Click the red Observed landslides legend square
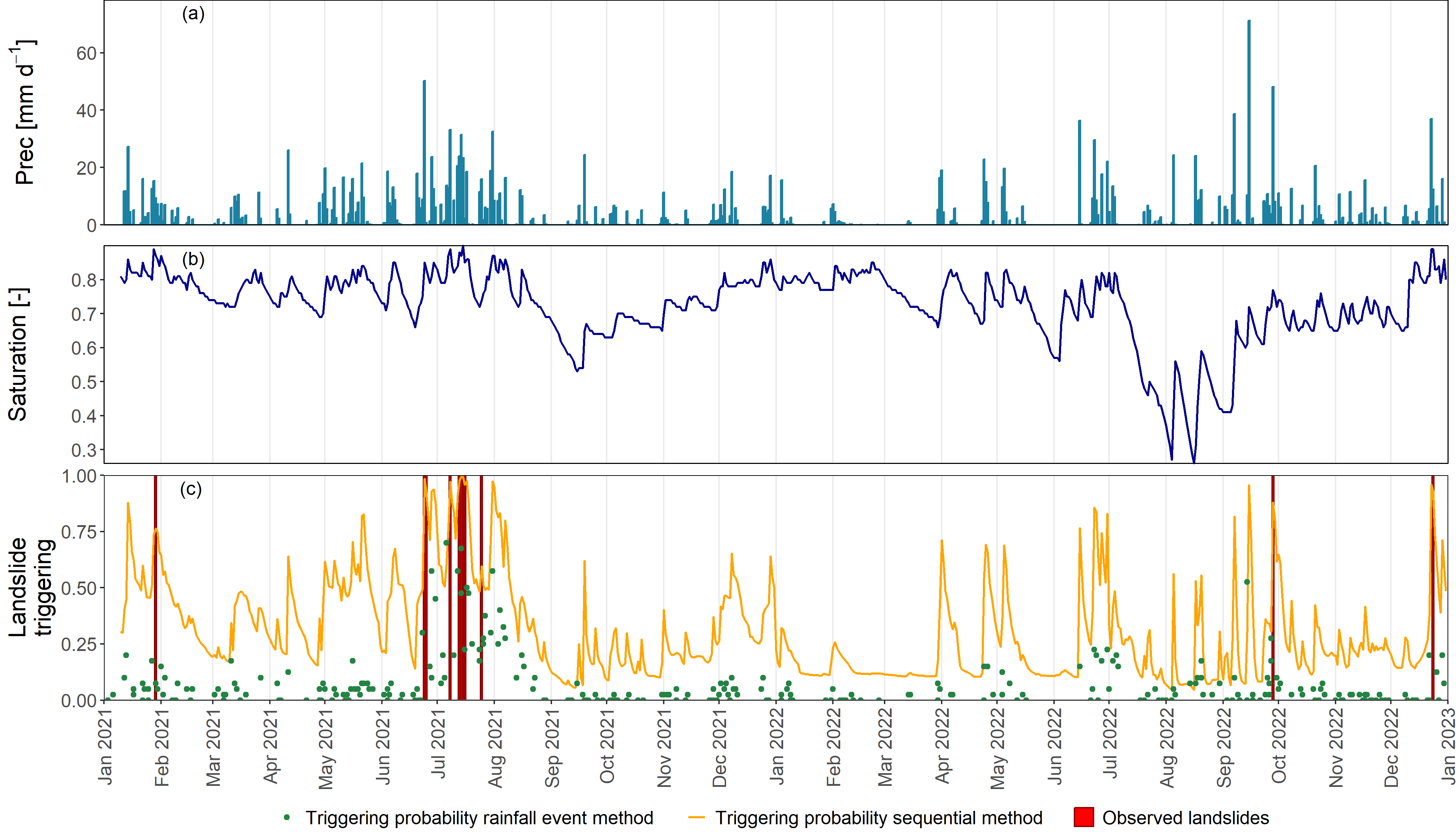The image size is (1456, 832). click(1083, 817)
